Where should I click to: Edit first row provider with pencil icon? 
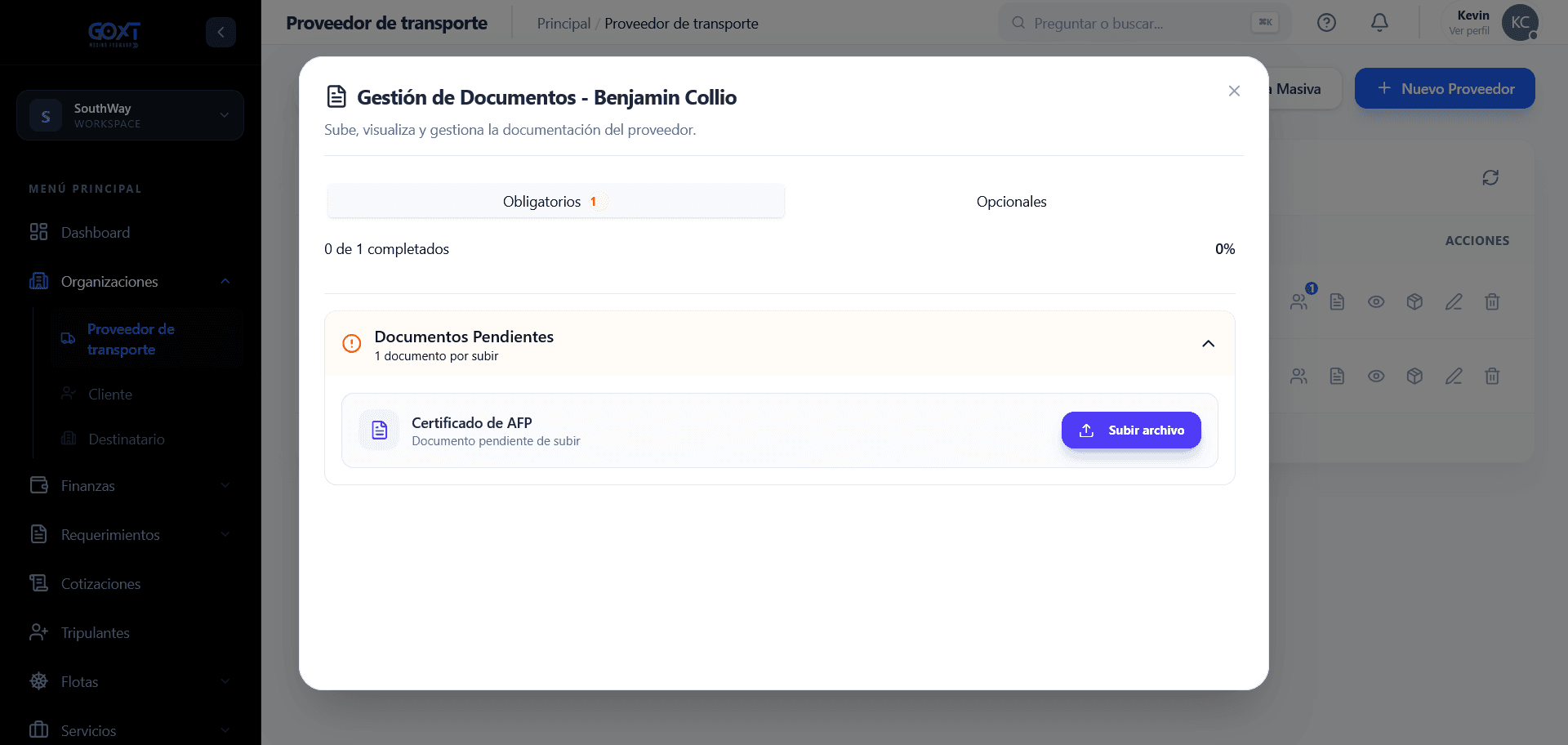(1454, 301)
